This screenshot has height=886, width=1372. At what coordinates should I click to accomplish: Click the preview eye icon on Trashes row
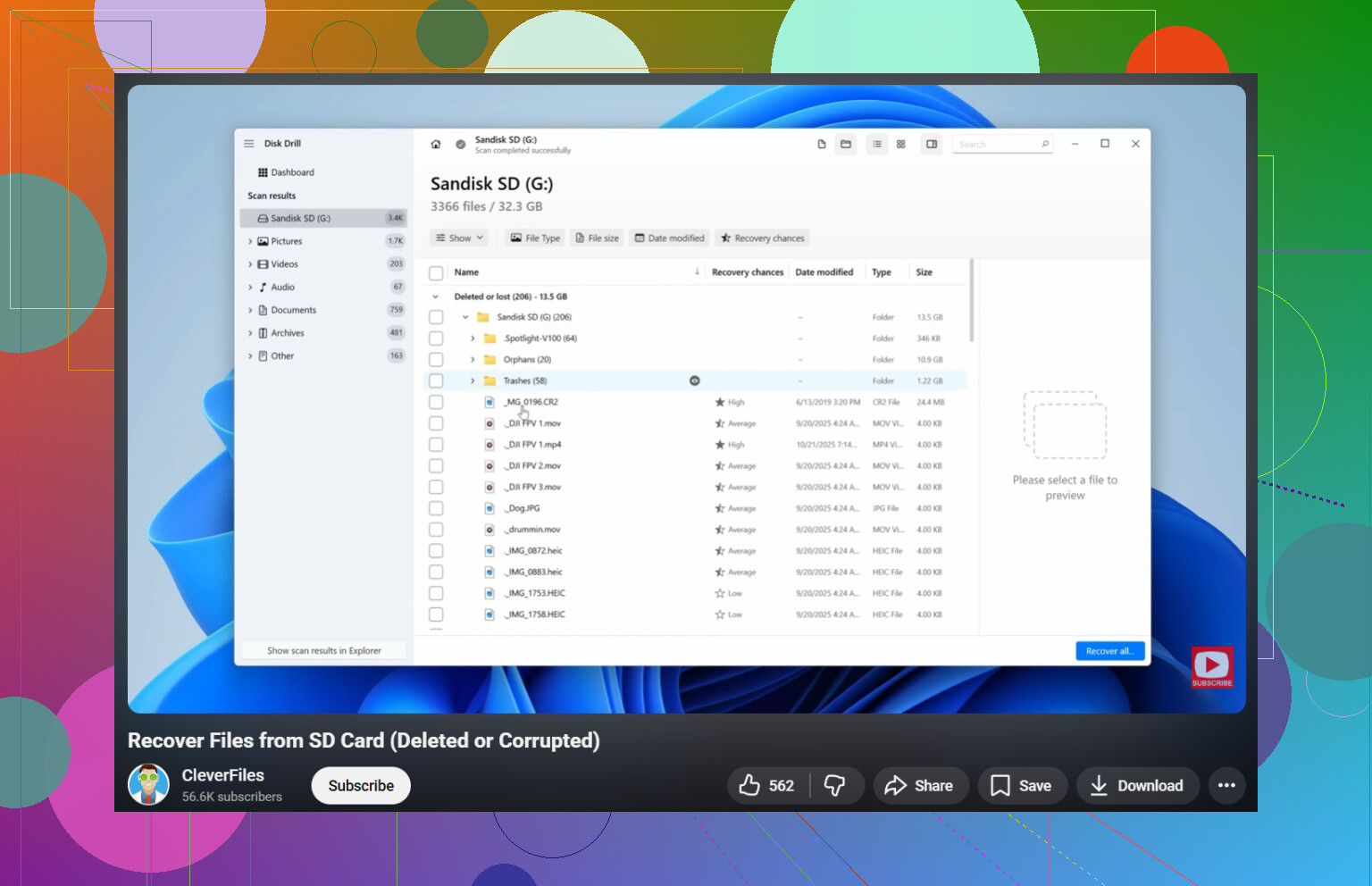[695, 380]
